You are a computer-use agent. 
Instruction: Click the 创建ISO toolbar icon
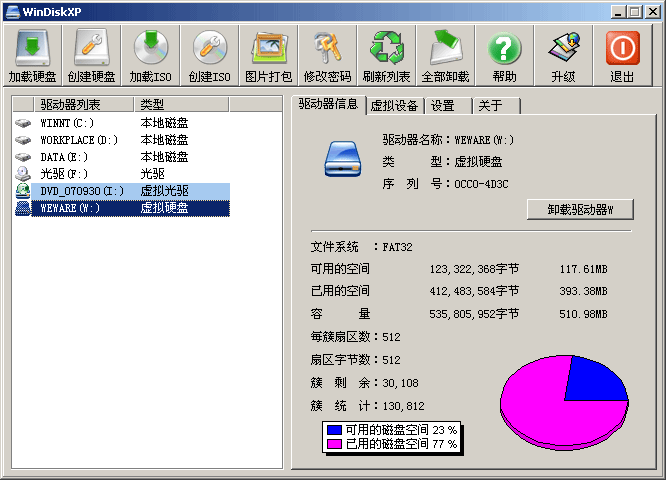pos(210,57)
